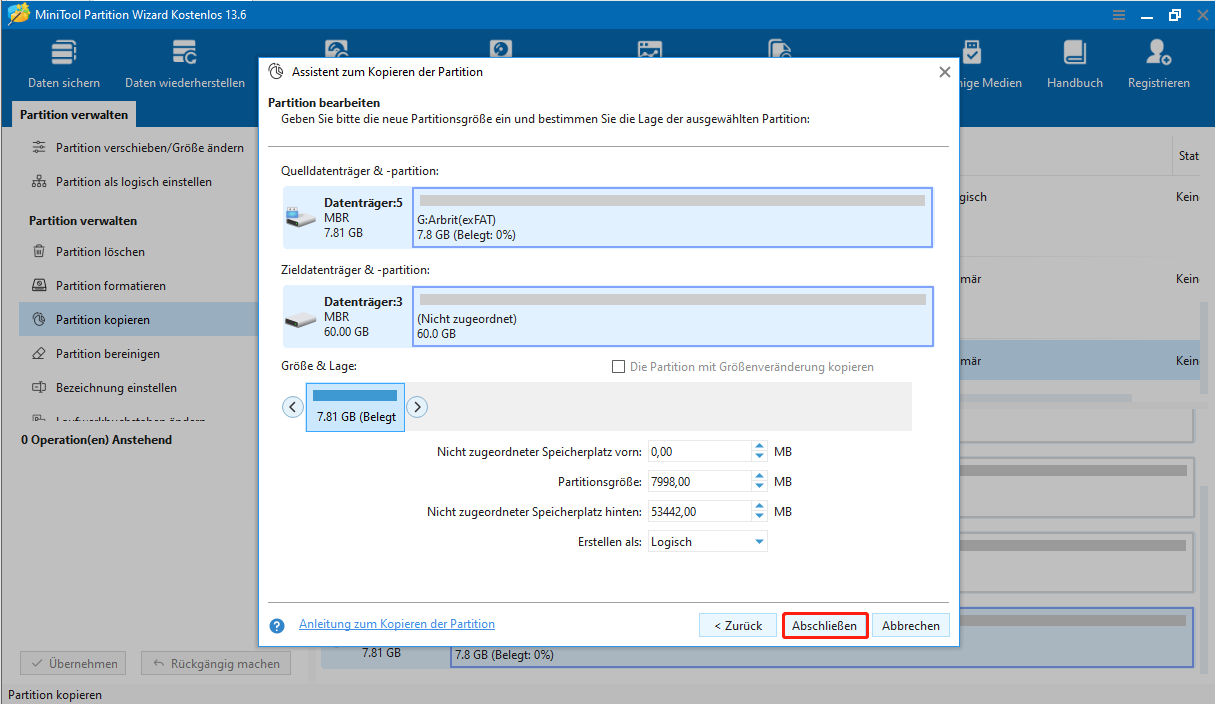Click 'Rückgängig machen' button
Viewport: 1215px width, 704px height.
[216, 663]
